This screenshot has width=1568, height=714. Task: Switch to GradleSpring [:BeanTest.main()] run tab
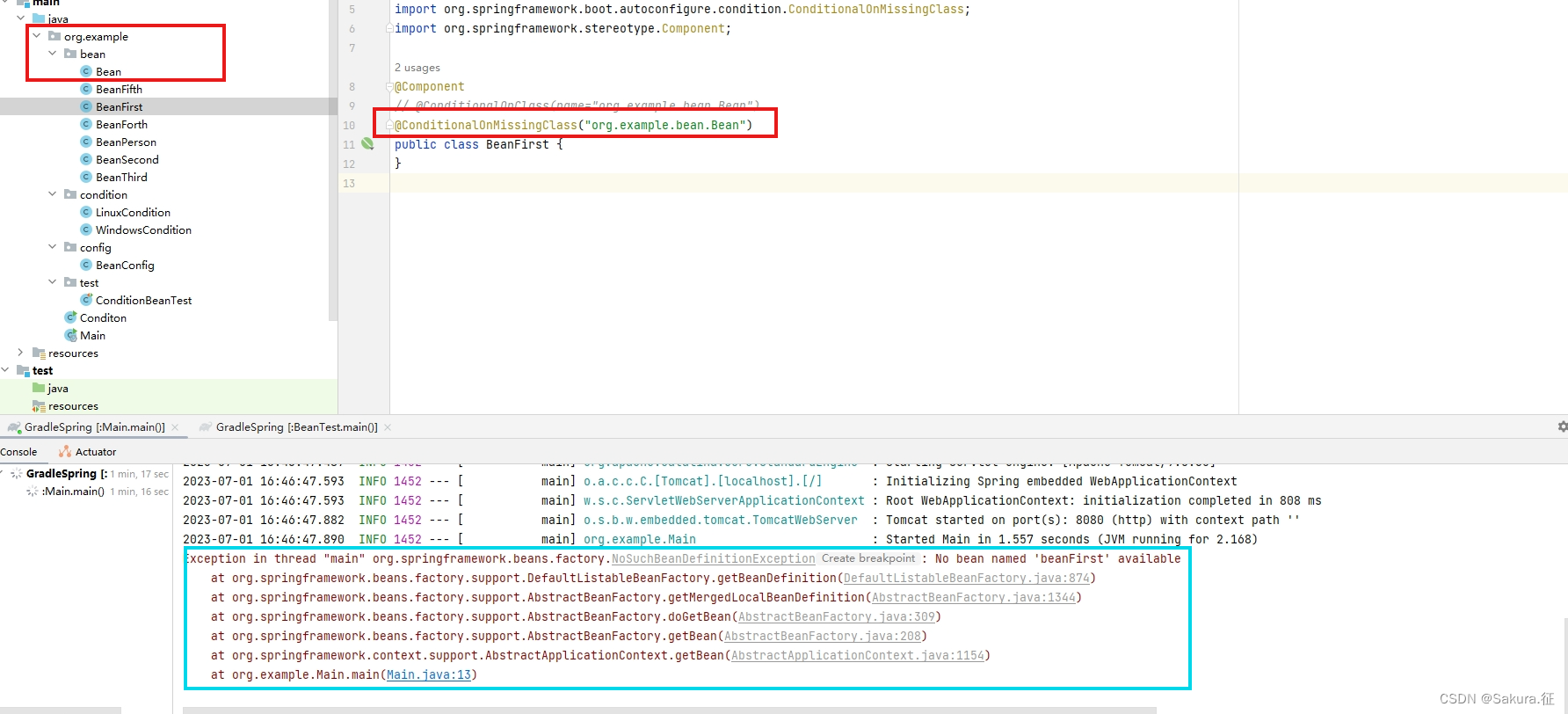pyautogui.click(x=296, y=427)
